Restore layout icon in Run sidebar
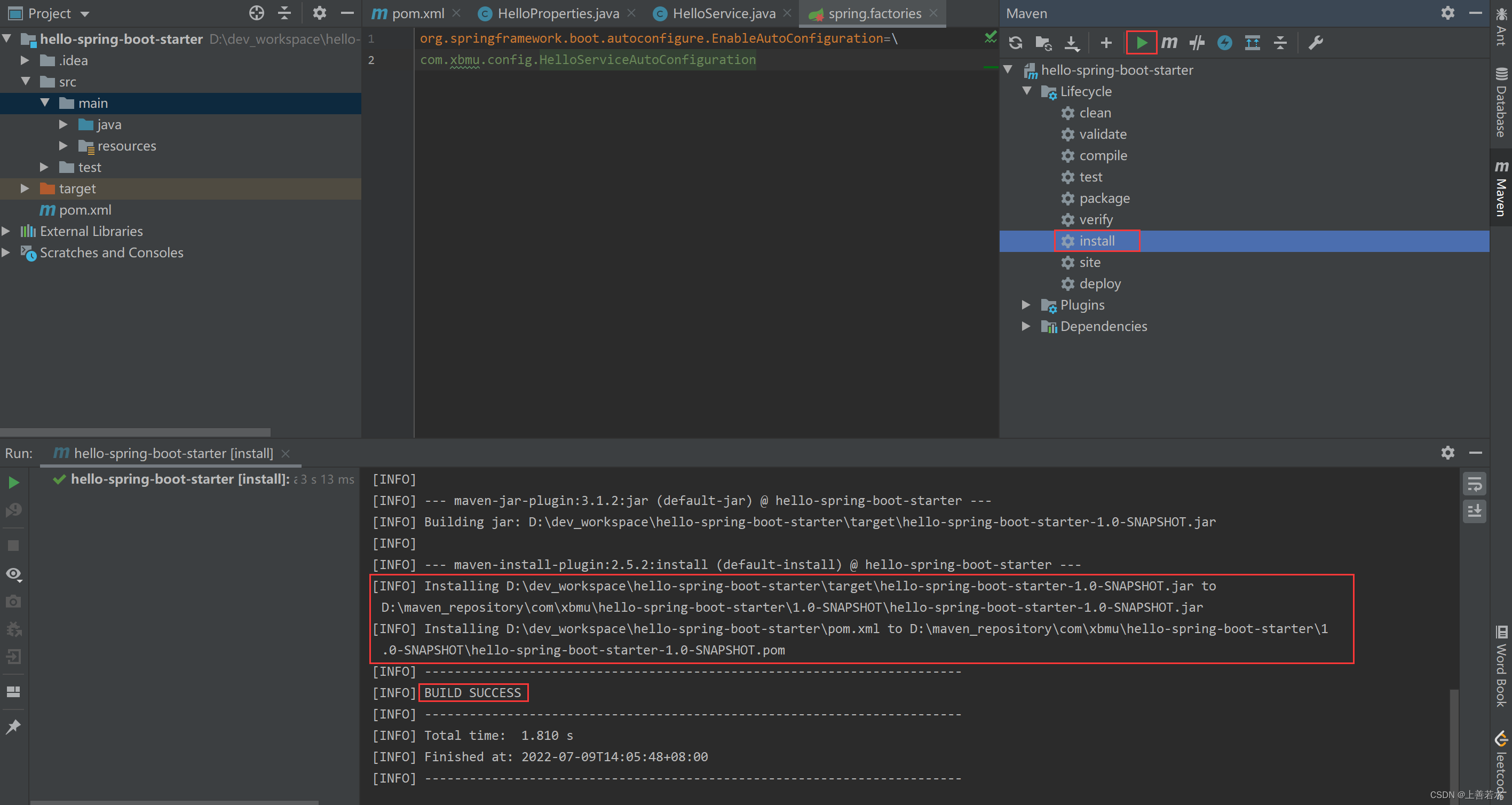Viewport: 1512px width, 805px height. click(13, 692)
